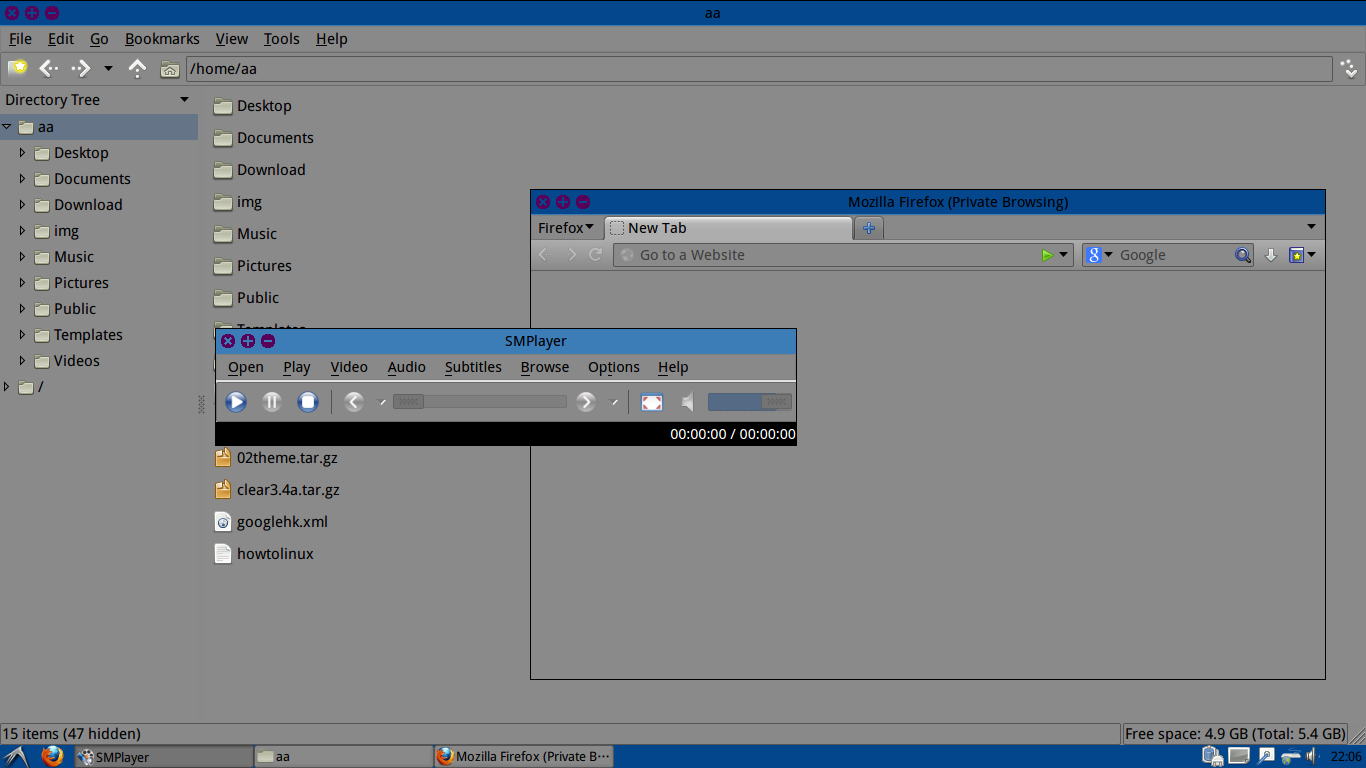Open the file manager Edit menu
Screen dimensions: 1366x768
[x=61, y=39]
